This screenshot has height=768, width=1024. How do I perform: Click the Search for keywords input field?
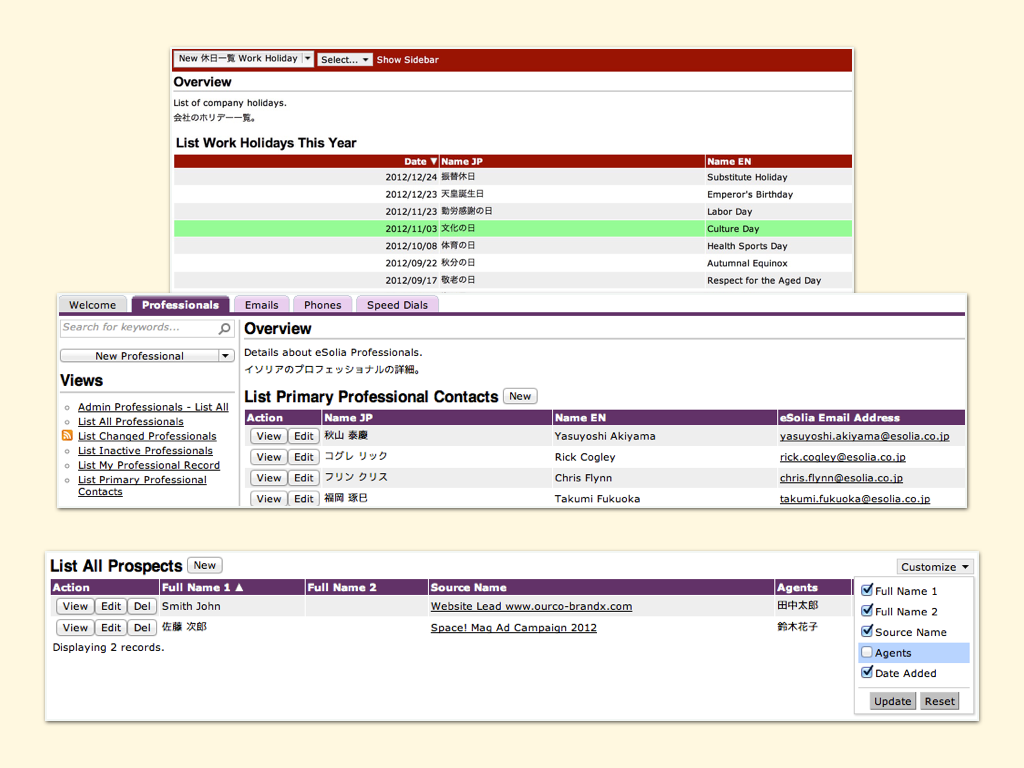[x=137, y=328]
